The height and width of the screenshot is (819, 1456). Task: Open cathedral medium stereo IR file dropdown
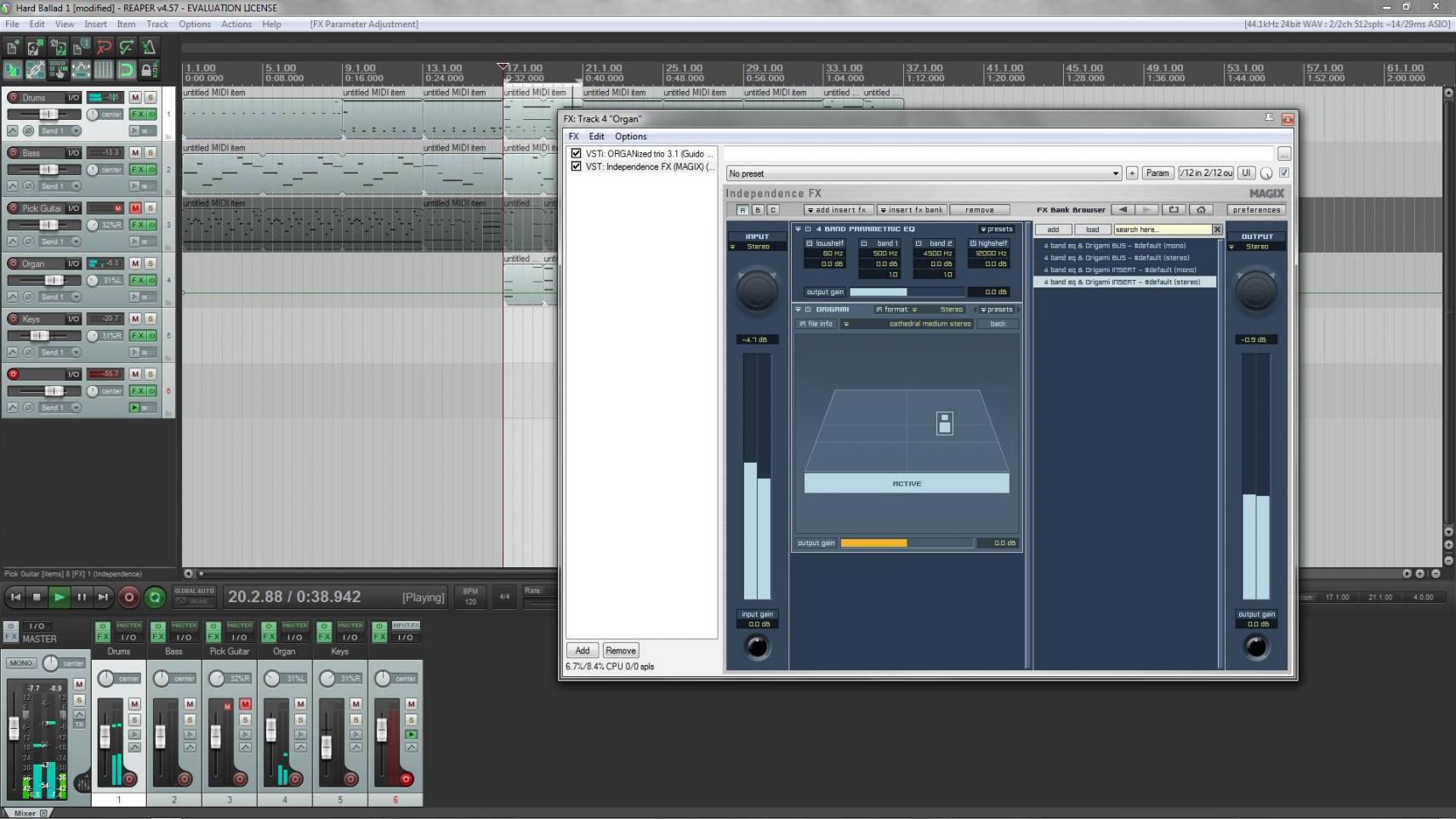(x=907, y=324)
